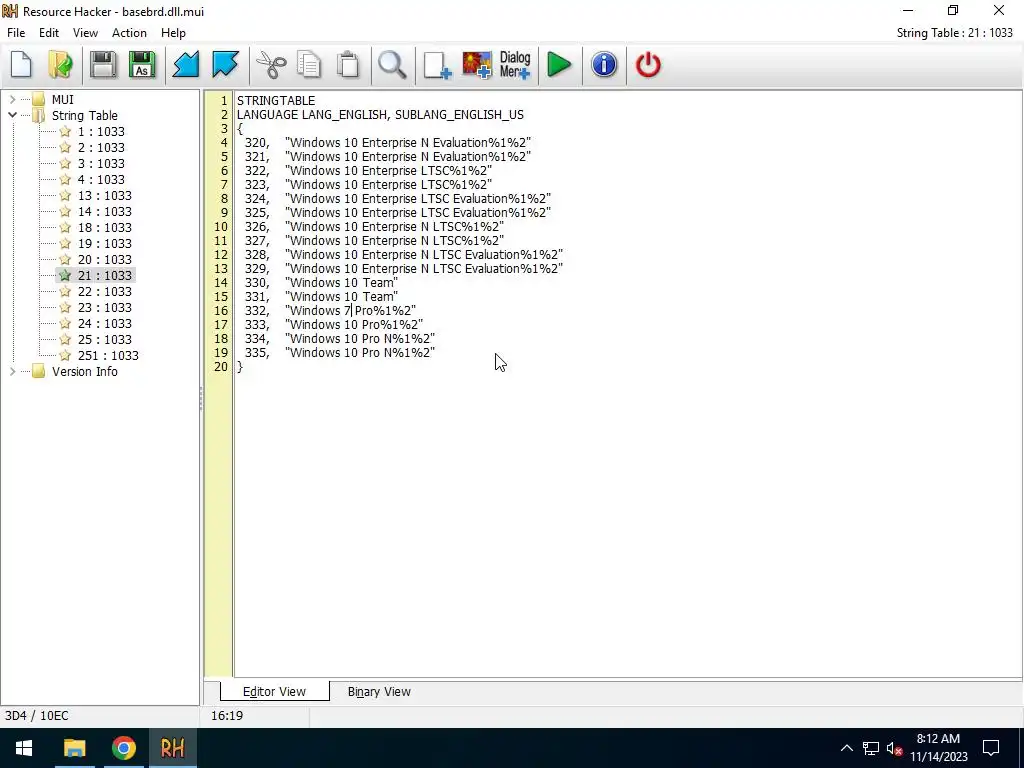Viewport: 1024px width, 768px height.
Task: Select string table entry 13 : 1033
Action: 104,195
